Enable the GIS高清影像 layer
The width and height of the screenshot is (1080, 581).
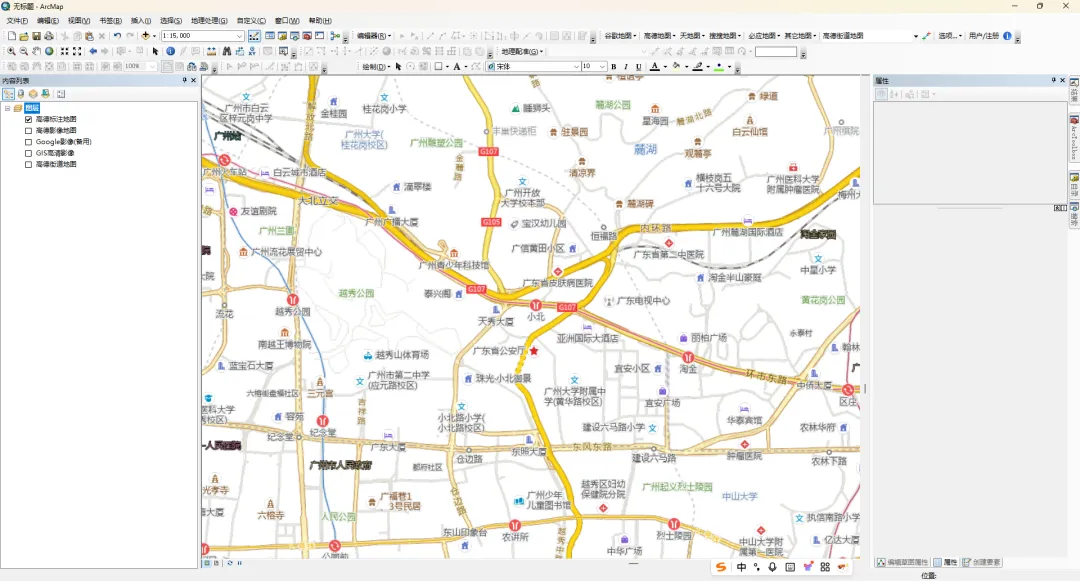[x=28, y=154]
